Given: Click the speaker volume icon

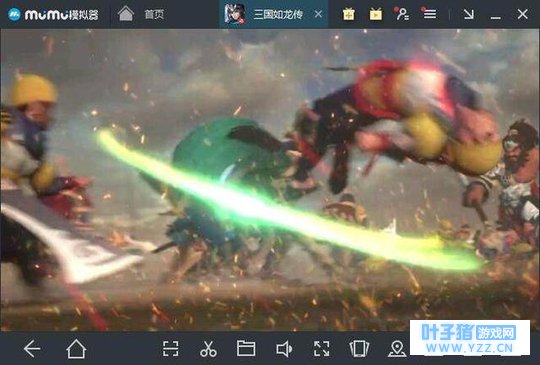Looking at the screenshot, I should 284,349.
